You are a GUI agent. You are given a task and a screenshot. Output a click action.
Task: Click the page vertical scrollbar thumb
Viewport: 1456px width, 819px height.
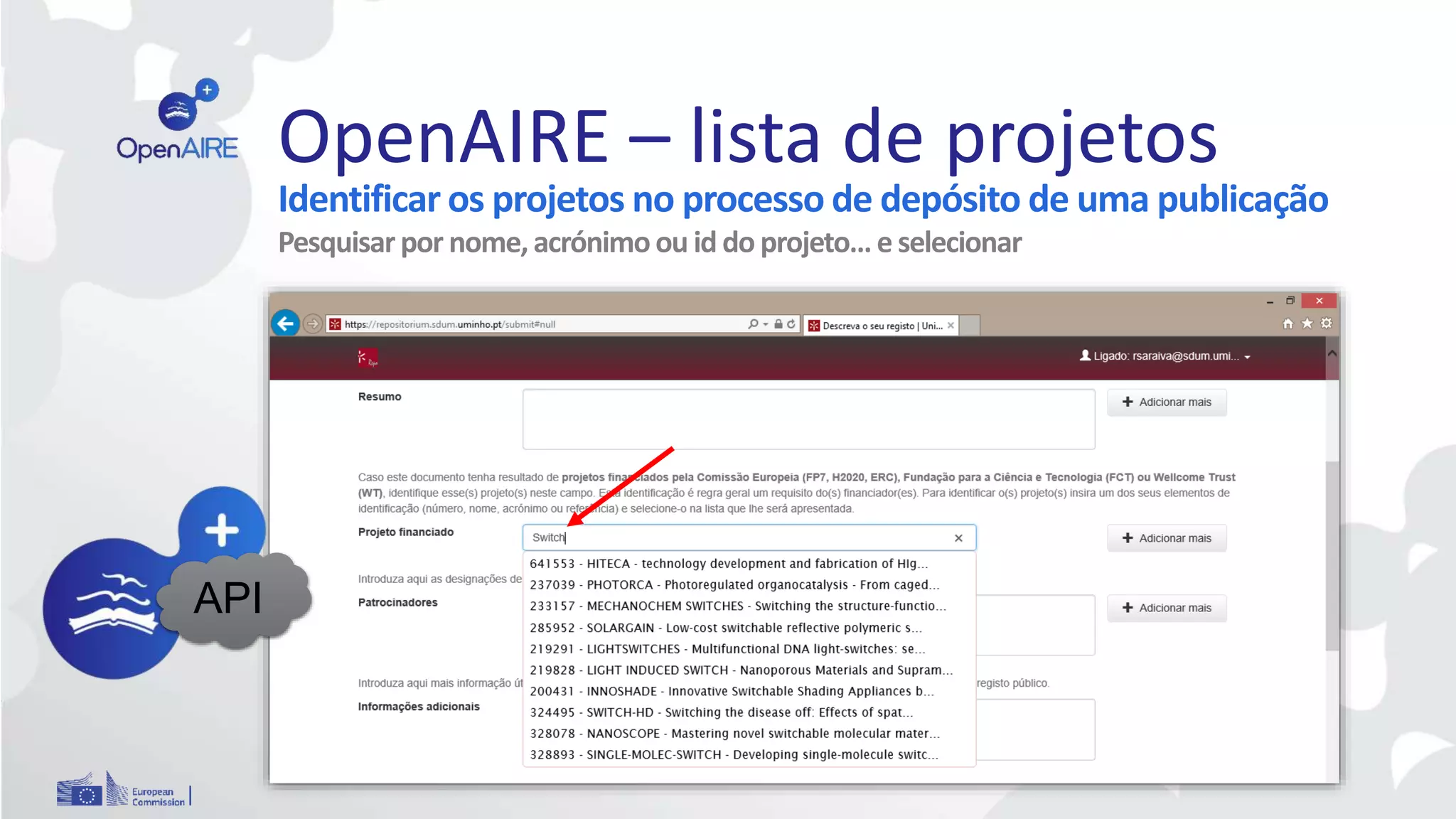[x=1332, y=556]
